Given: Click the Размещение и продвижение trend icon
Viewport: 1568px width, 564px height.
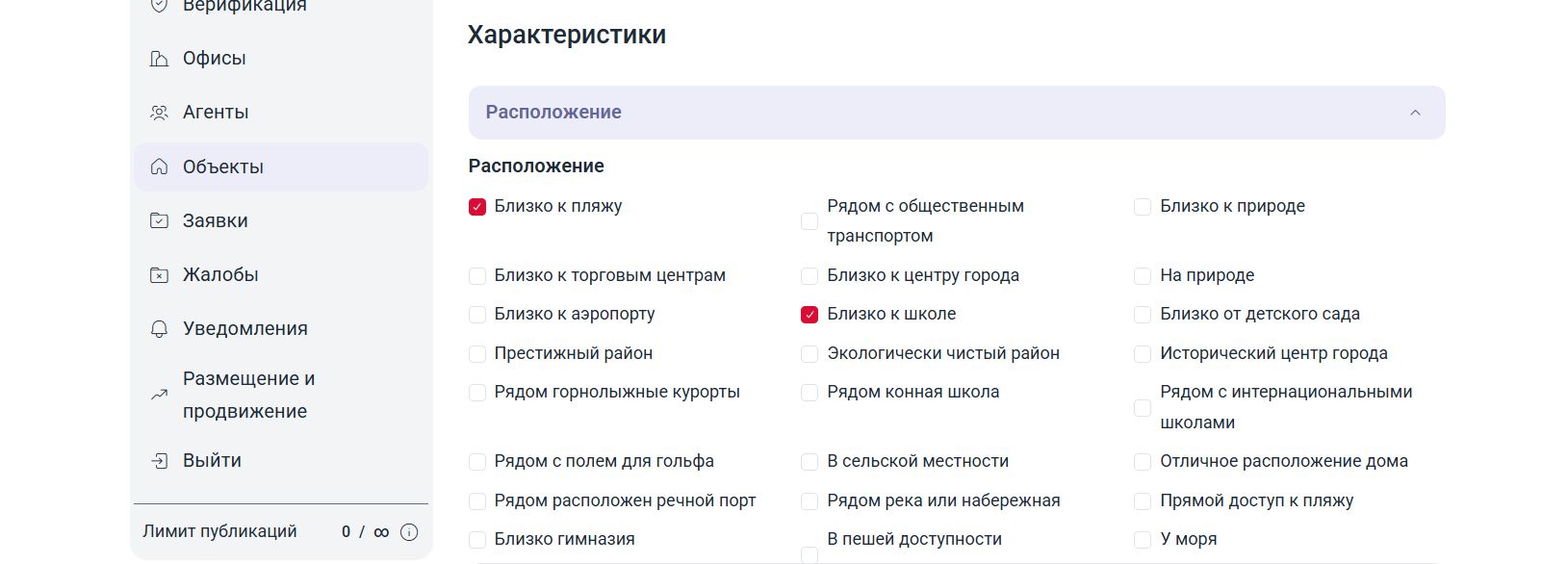Looking at the screenshot, I should click(160, 395).
